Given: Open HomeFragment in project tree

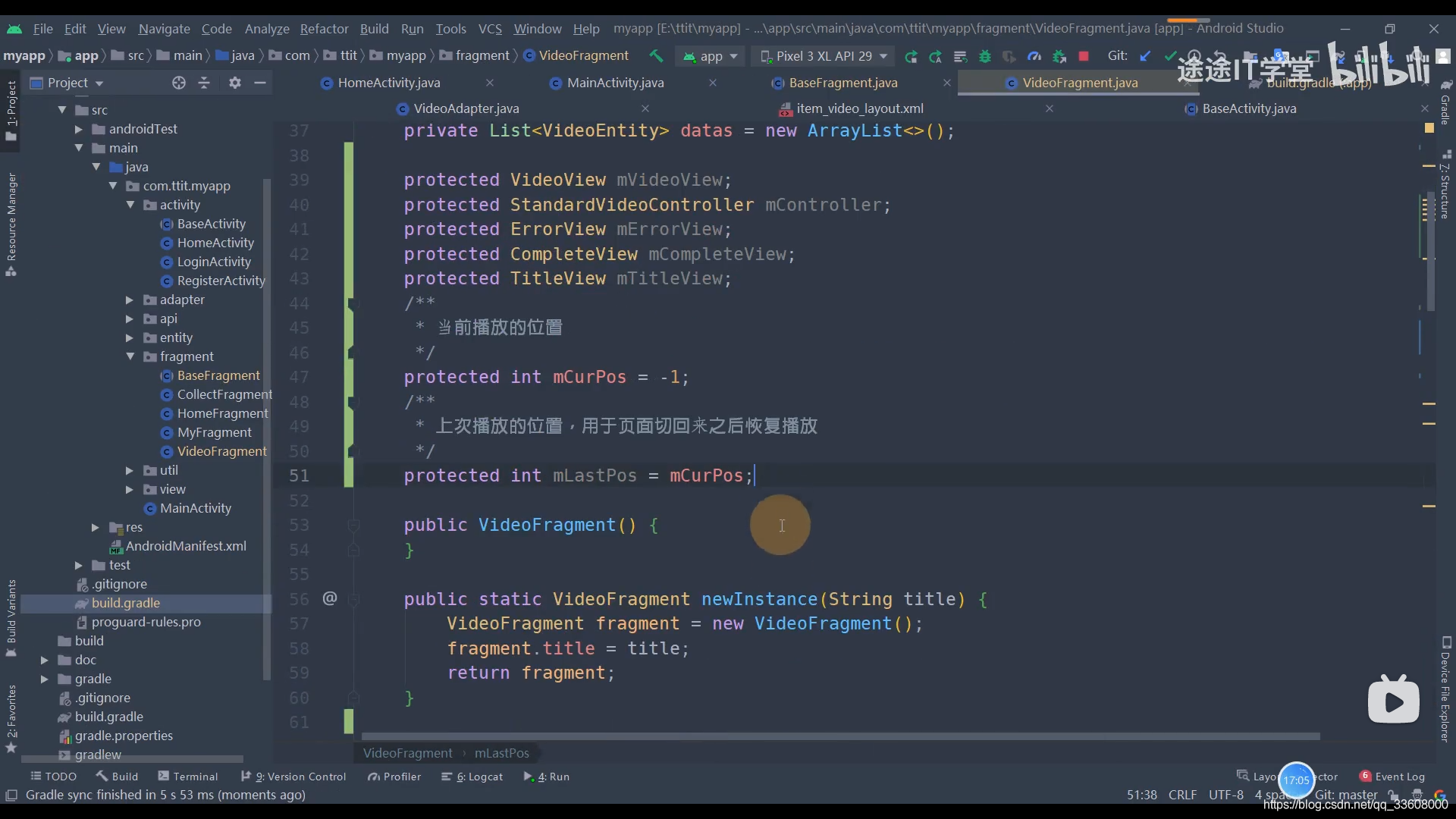Looking at the screenshot, I should coord(222,413).
